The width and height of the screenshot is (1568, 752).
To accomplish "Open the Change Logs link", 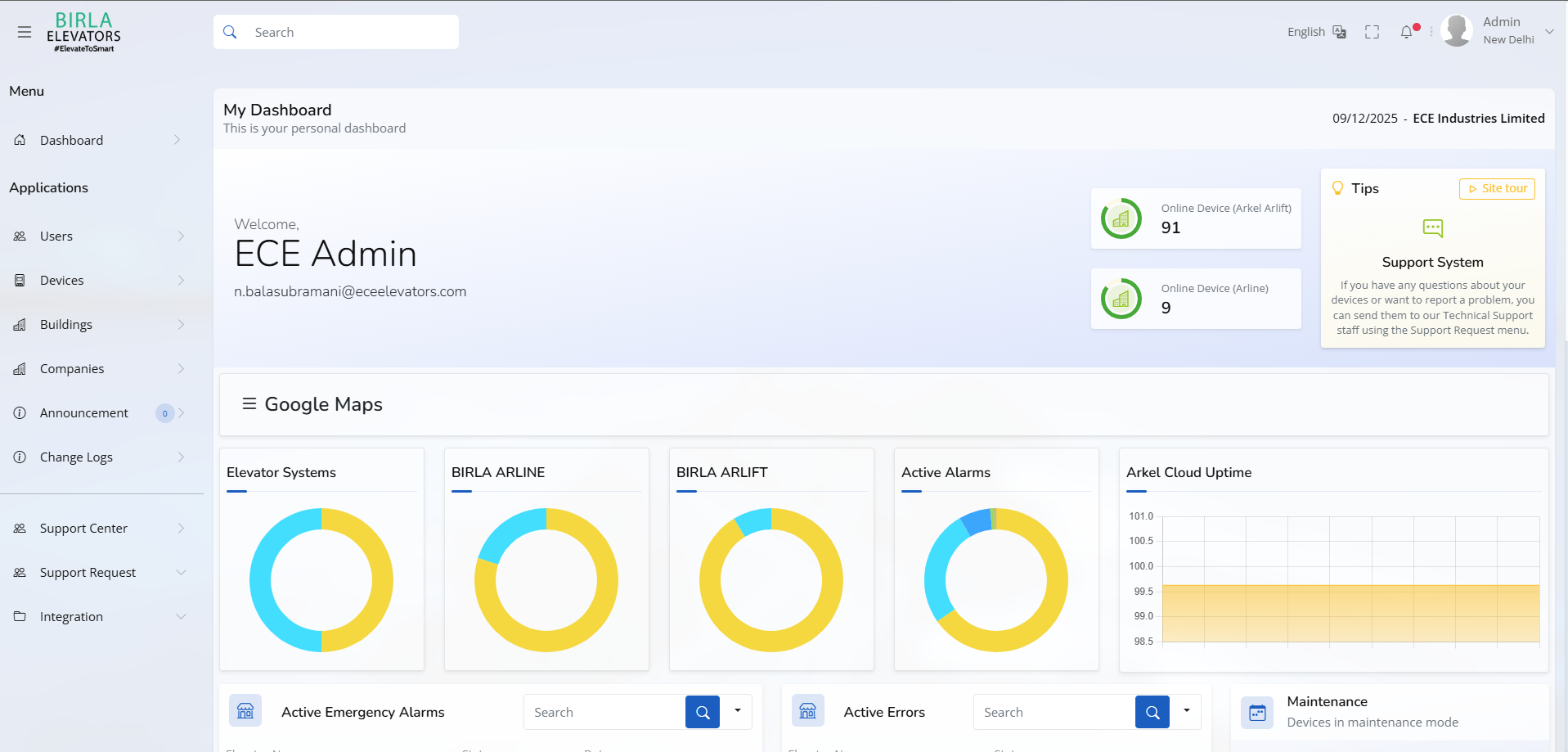I will 76,457.
